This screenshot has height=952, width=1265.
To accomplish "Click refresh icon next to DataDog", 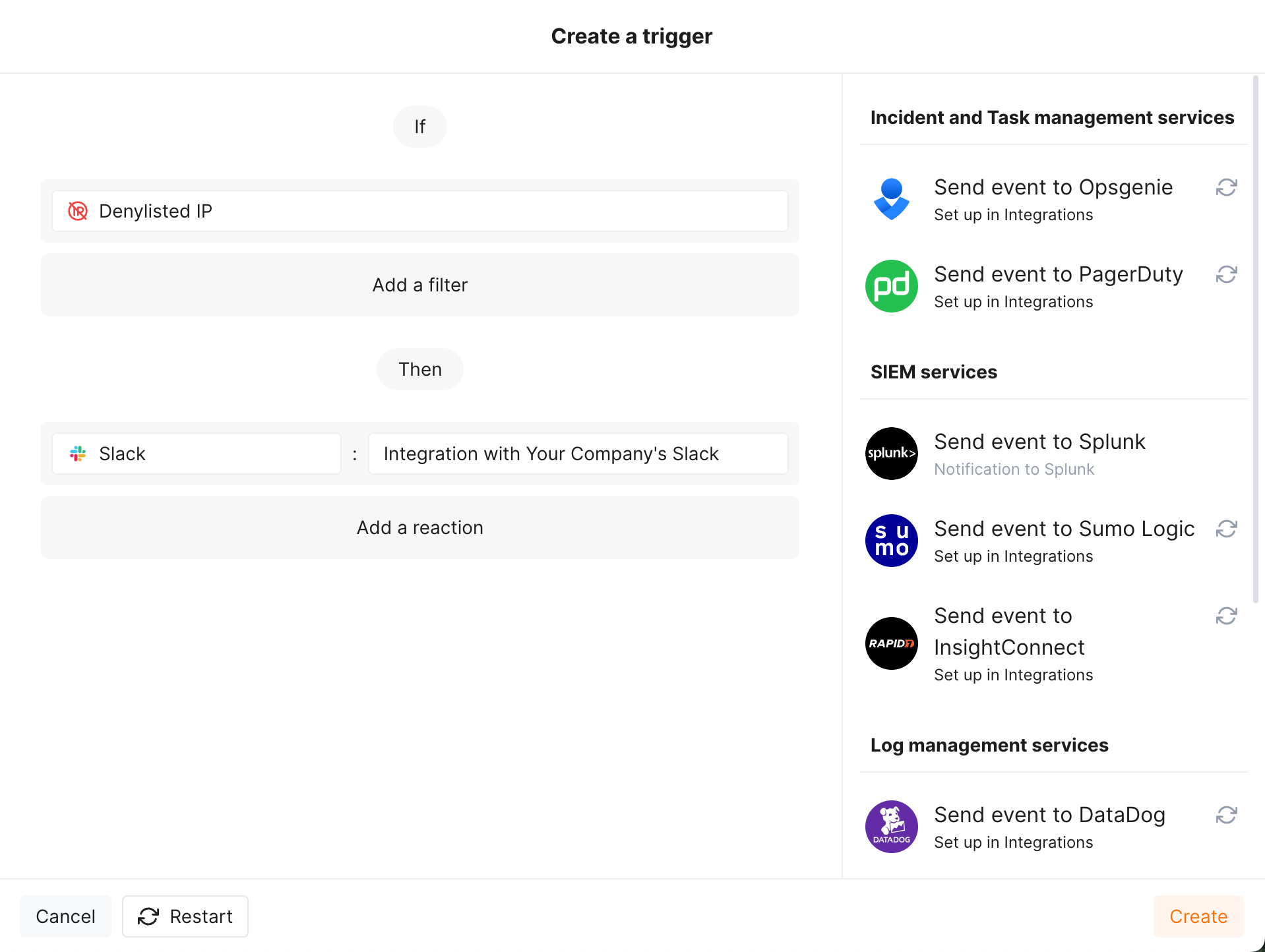I will pyautogui.click(x=1226, y=816).
